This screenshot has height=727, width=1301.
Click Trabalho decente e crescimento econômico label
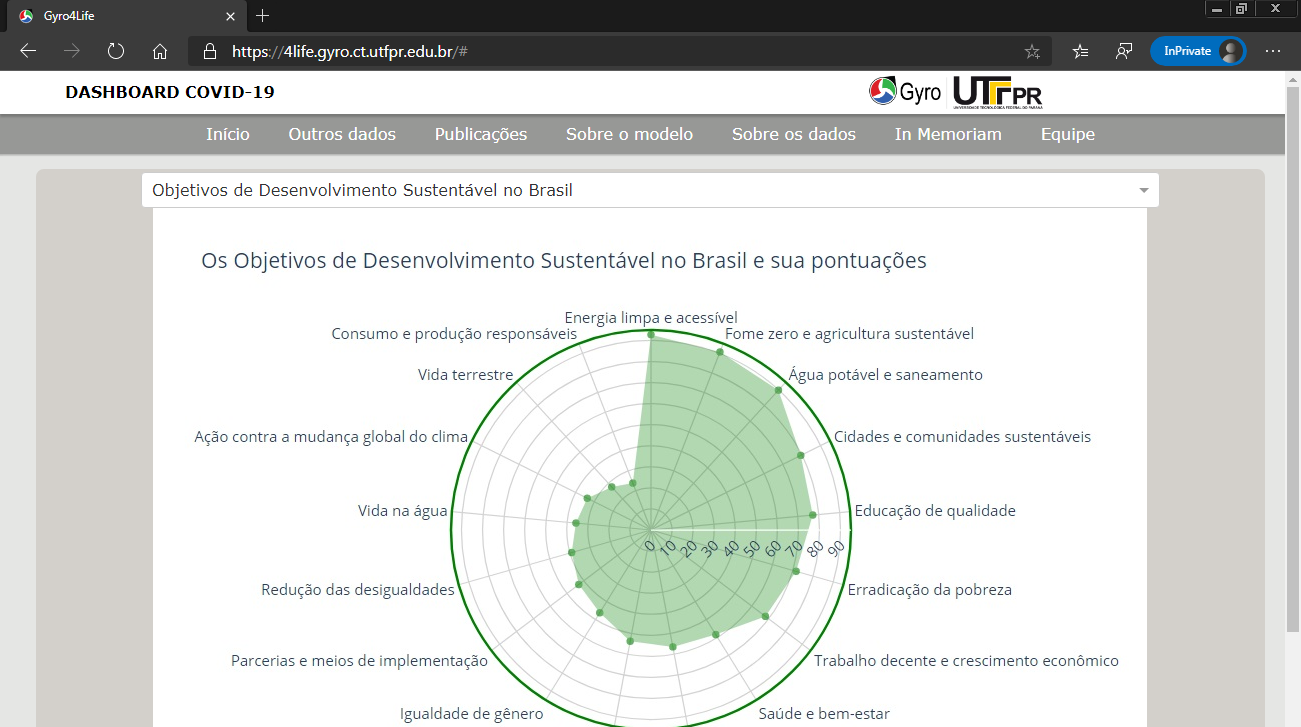966,661
